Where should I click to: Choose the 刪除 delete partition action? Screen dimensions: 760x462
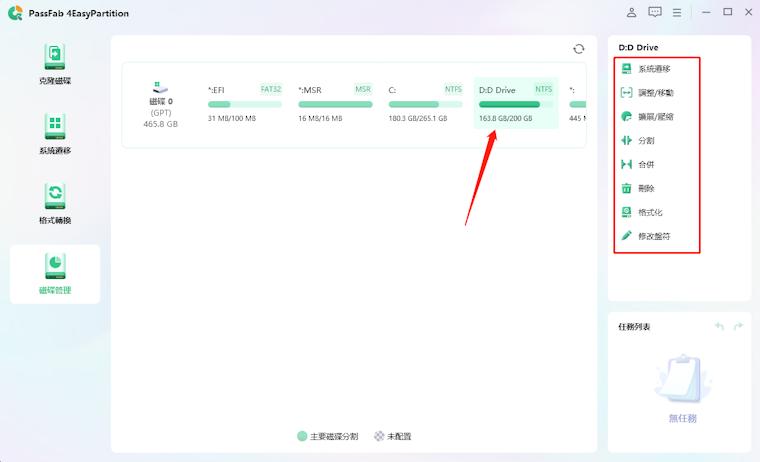tap(638, 188)
